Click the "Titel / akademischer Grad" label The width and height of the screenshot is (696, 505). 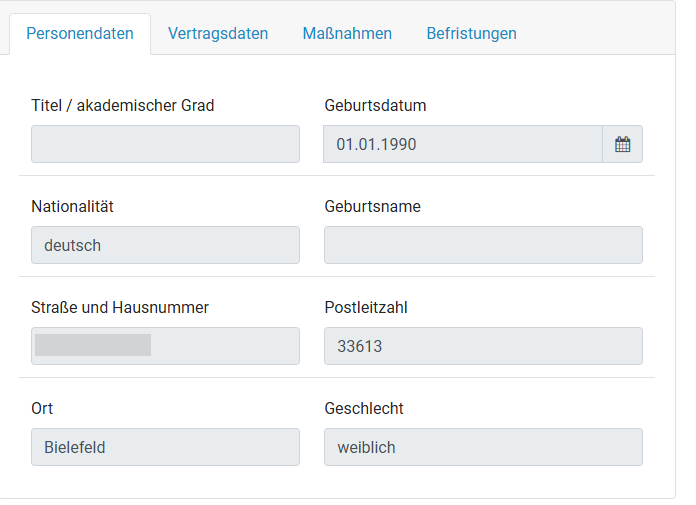123,105
